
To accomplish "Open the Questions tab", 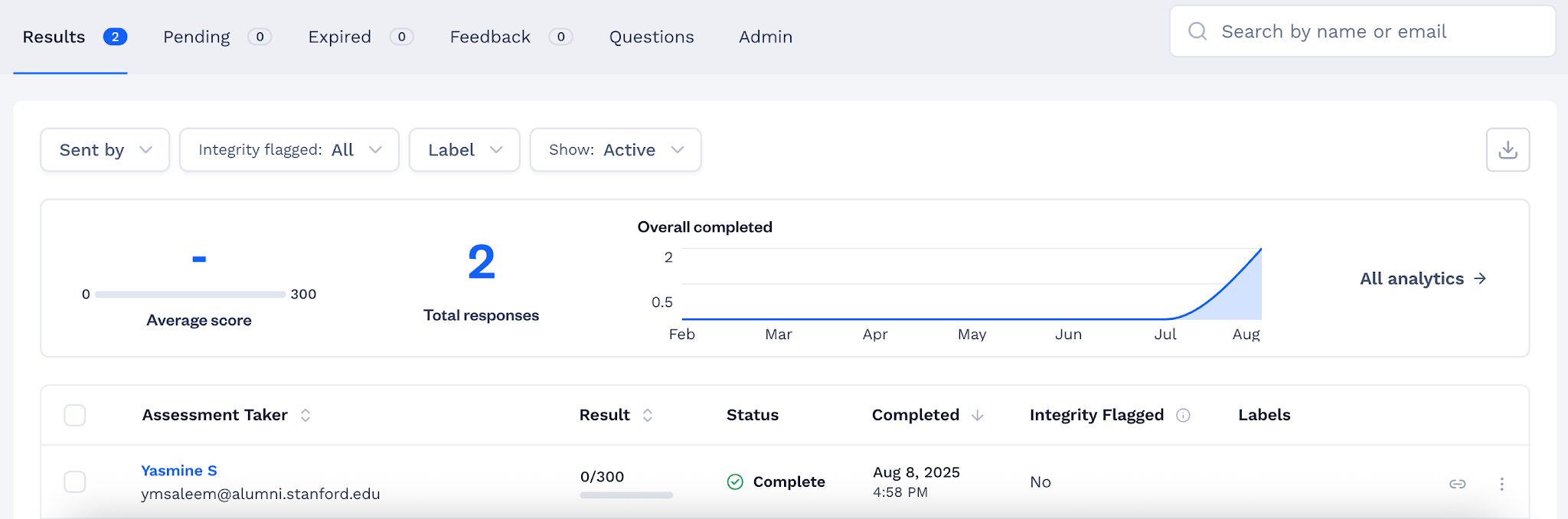I will 652,37.
